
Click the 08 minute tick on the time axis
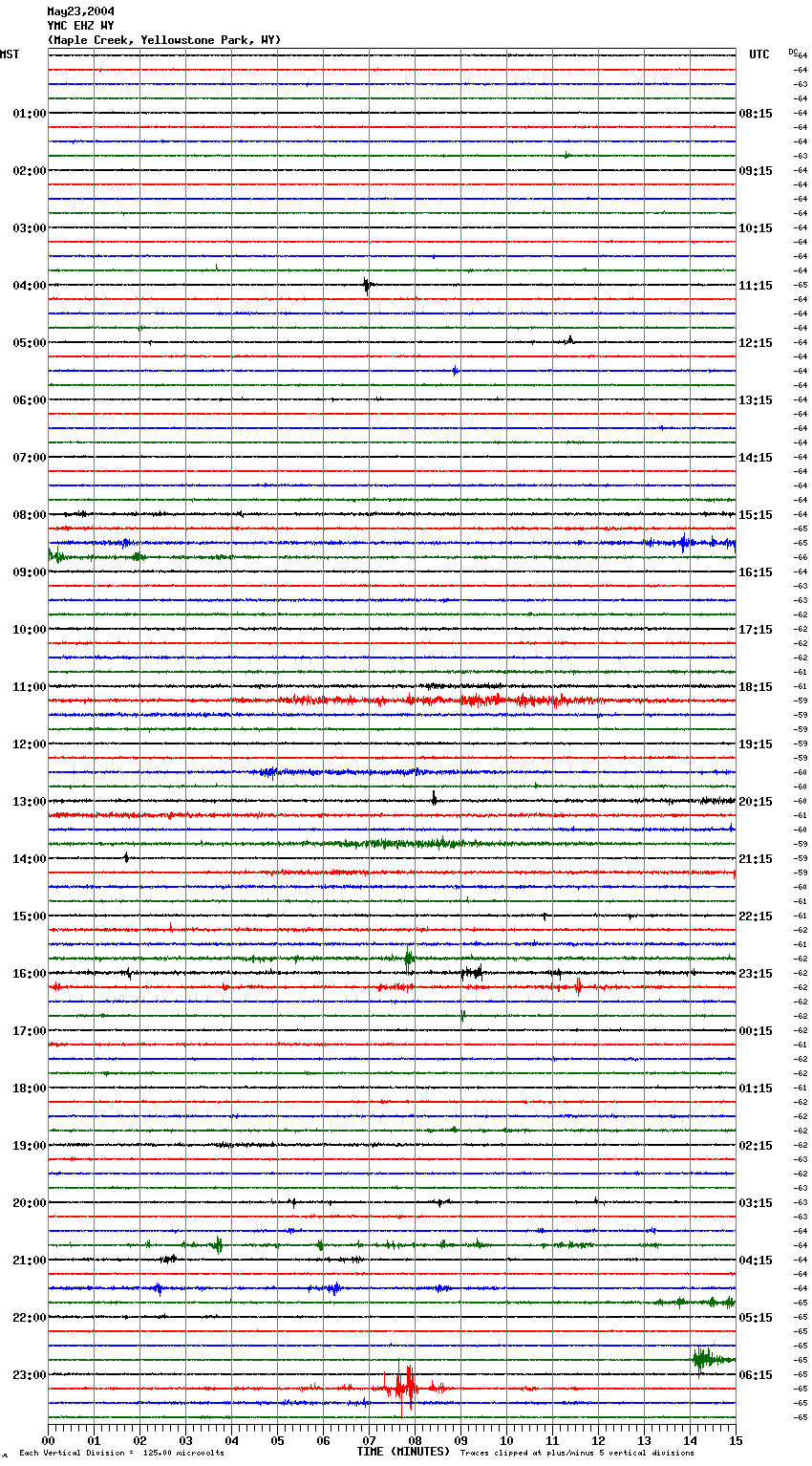point(415,1440)
